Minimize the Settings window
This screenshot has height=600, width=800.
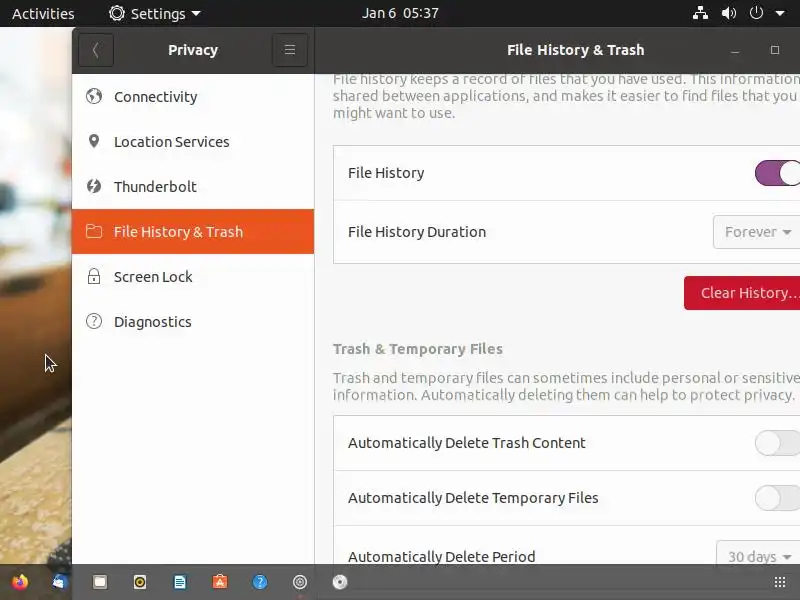click(x=735, y=50)
